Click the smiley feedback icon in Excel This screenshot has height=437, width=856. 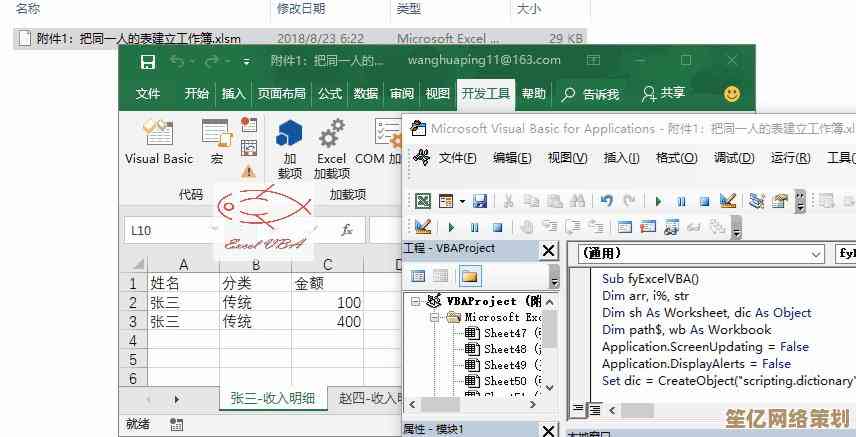click(732, 94)
